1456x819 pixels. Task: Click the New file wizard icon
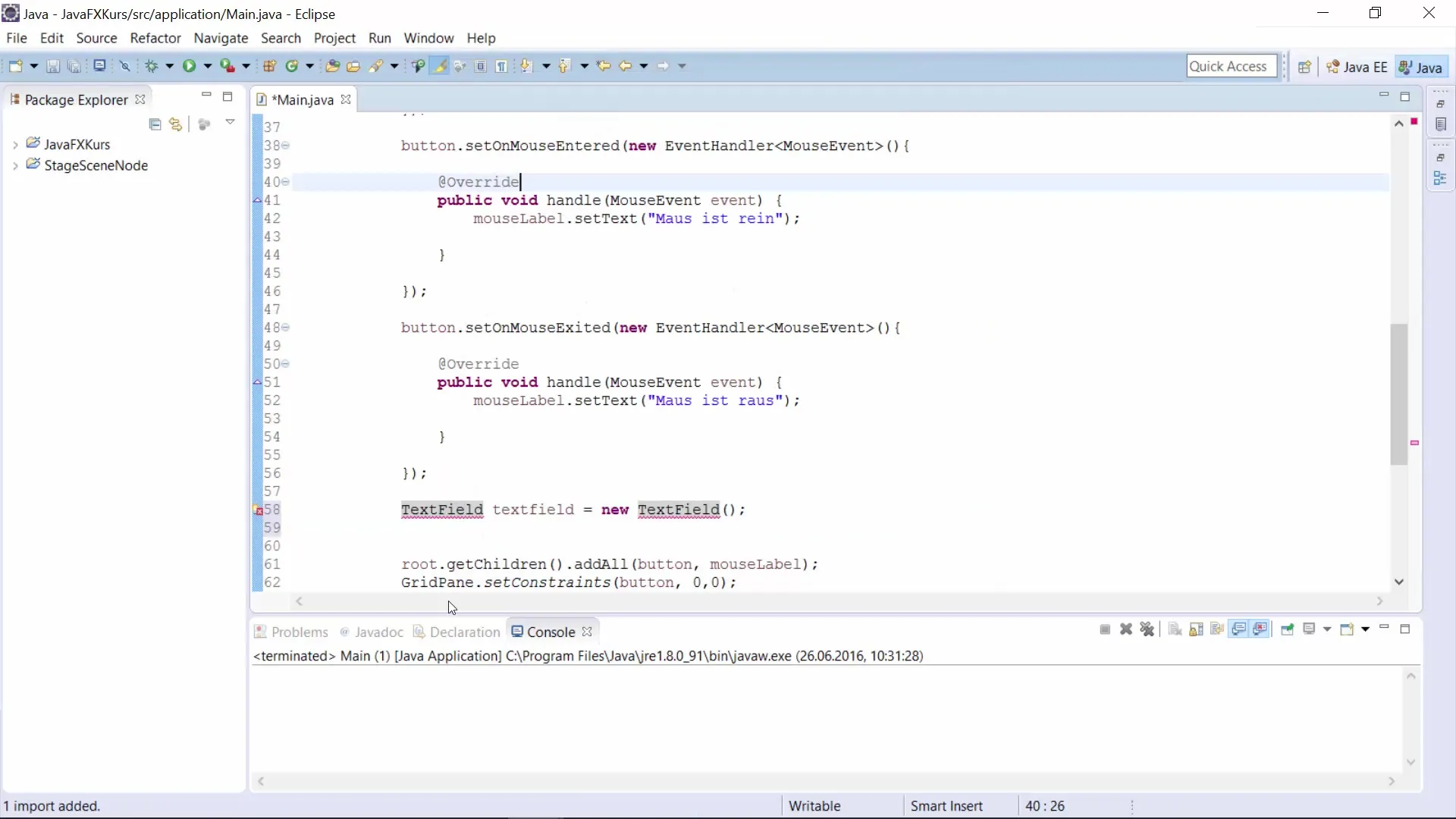click(x=15, y=66)
